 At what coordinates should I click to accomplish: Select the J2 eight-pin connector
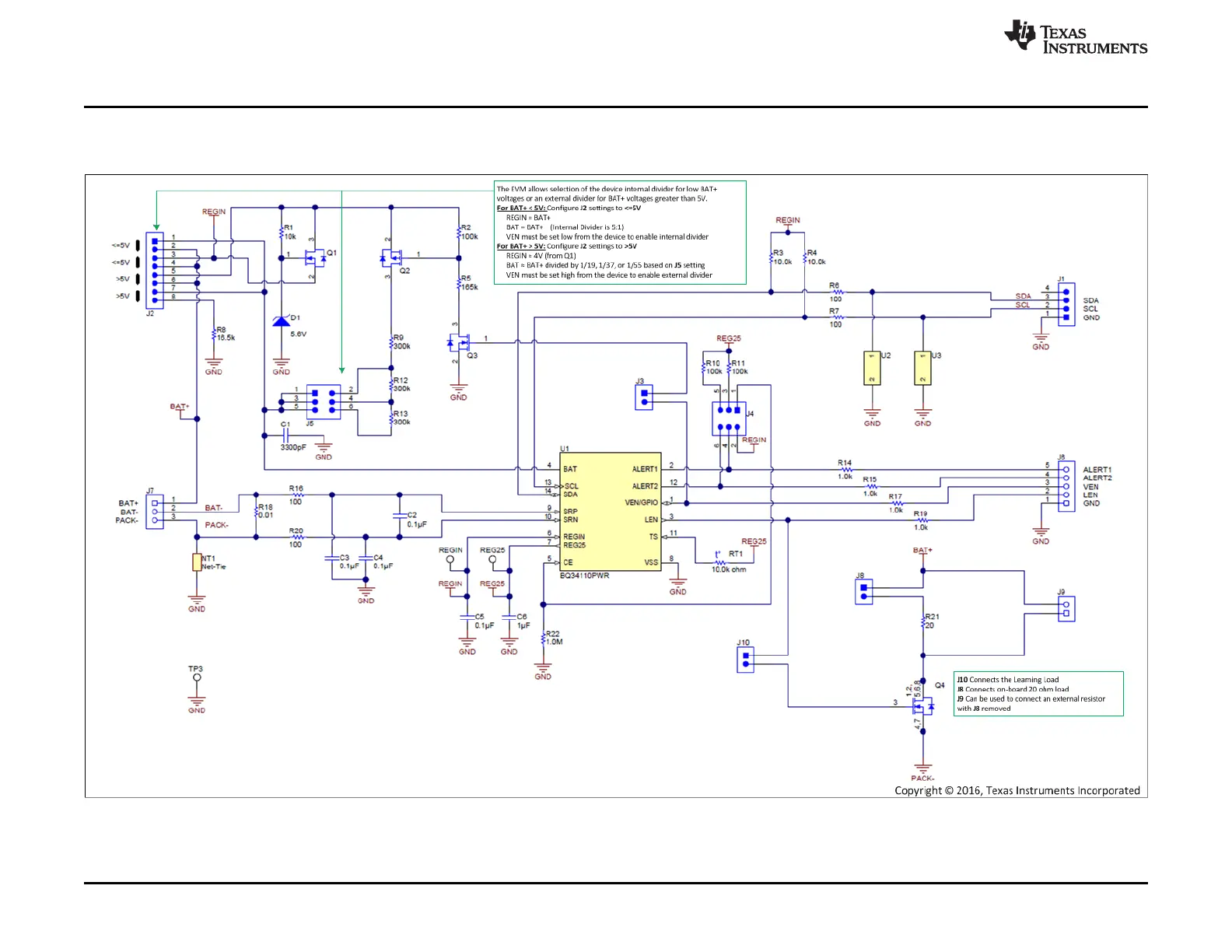click(155, 270)
